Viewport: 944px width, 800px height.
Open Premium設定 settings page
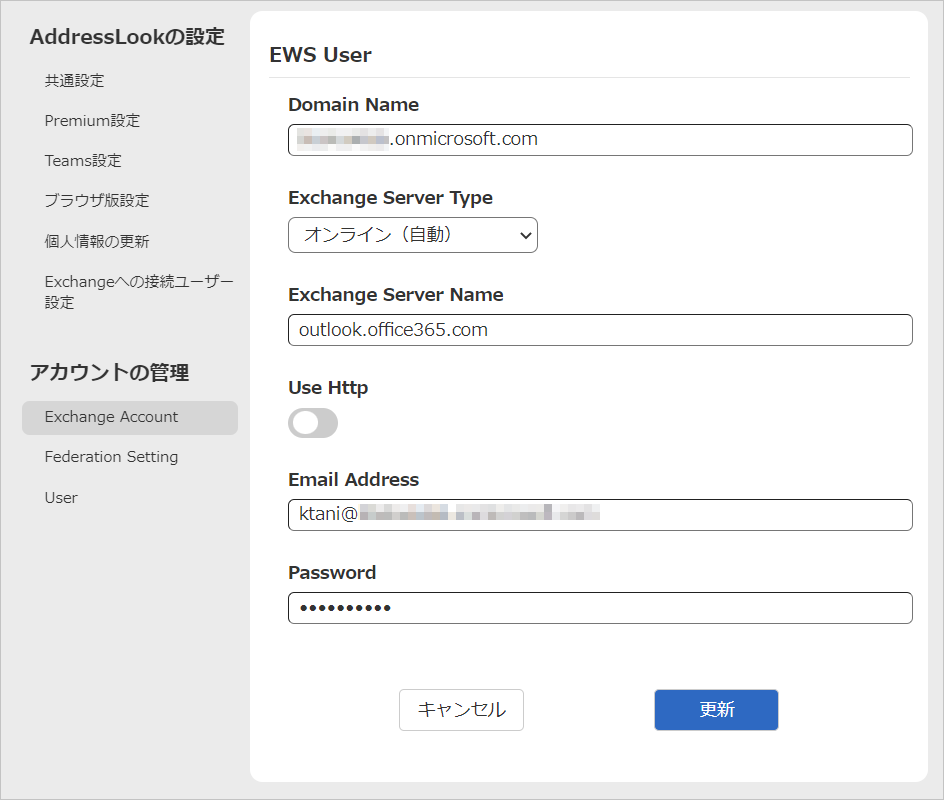(x=92, y=121)
